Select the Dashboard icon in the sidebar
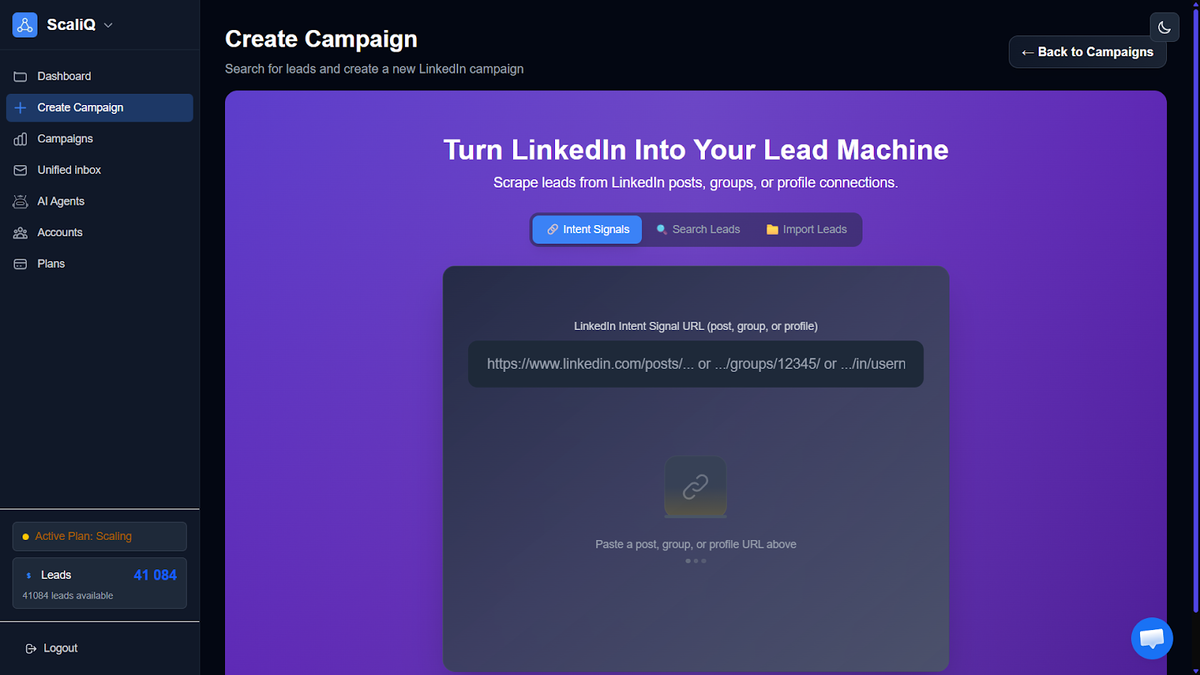Viewport: 1200px width, 675px height. [22, 75]
